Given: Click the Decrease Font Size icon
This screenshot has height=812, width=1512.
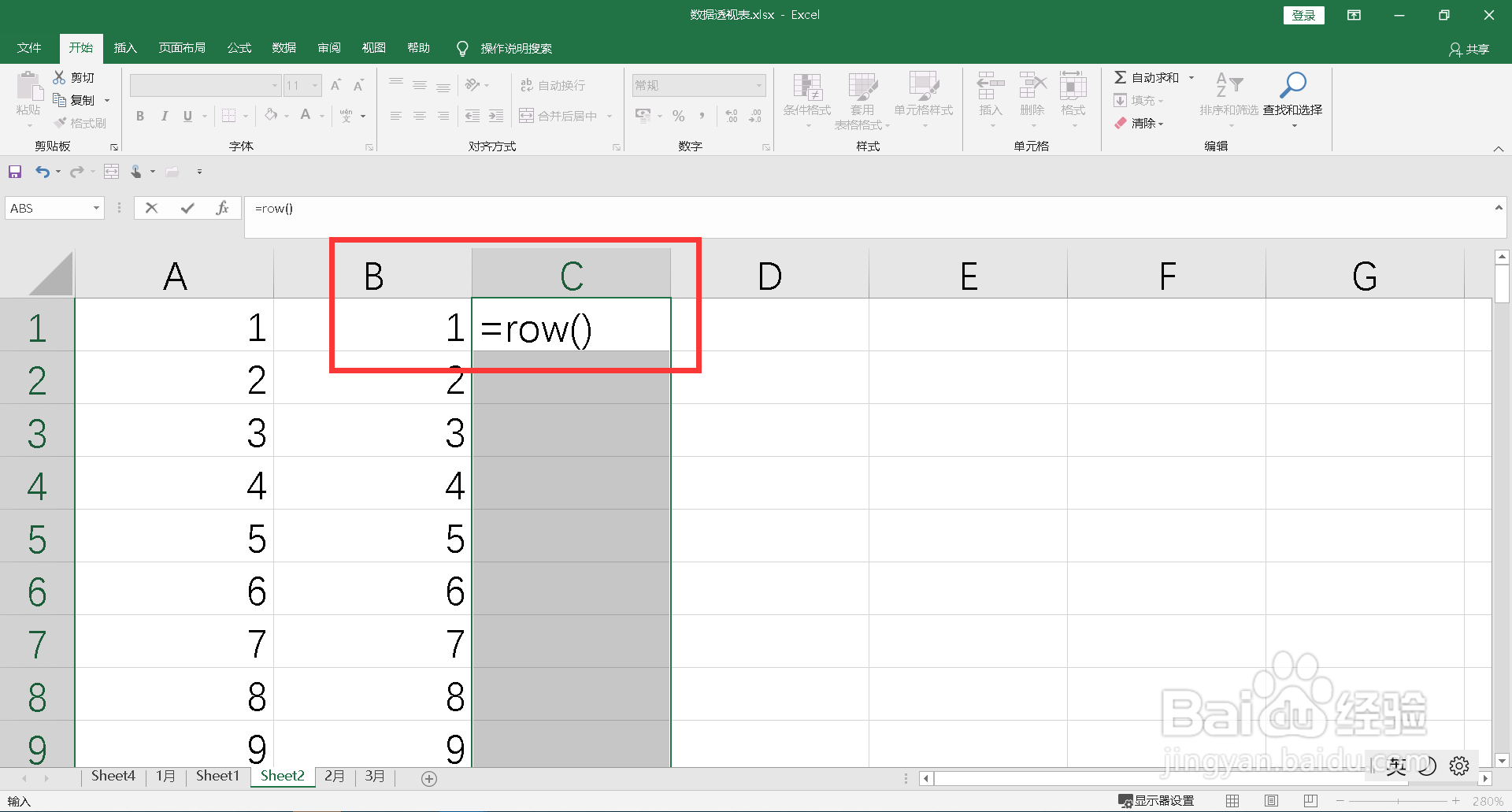Looking at the screenshot, I should click(358, 85).
